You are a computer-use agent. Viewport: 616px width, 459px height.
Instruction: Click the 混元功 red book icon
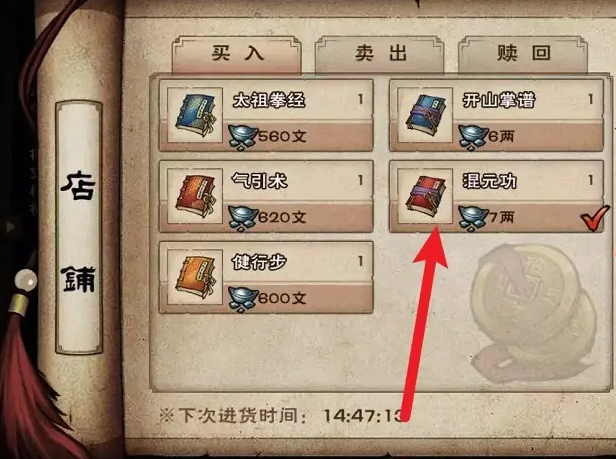click(x=425, y=196)
